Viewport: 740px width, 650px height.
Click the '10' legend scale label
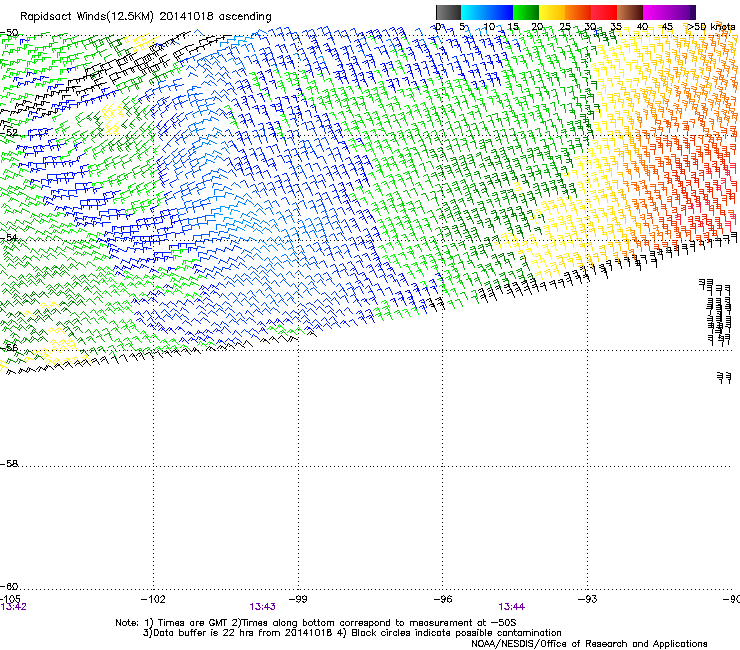click(489, 27)
